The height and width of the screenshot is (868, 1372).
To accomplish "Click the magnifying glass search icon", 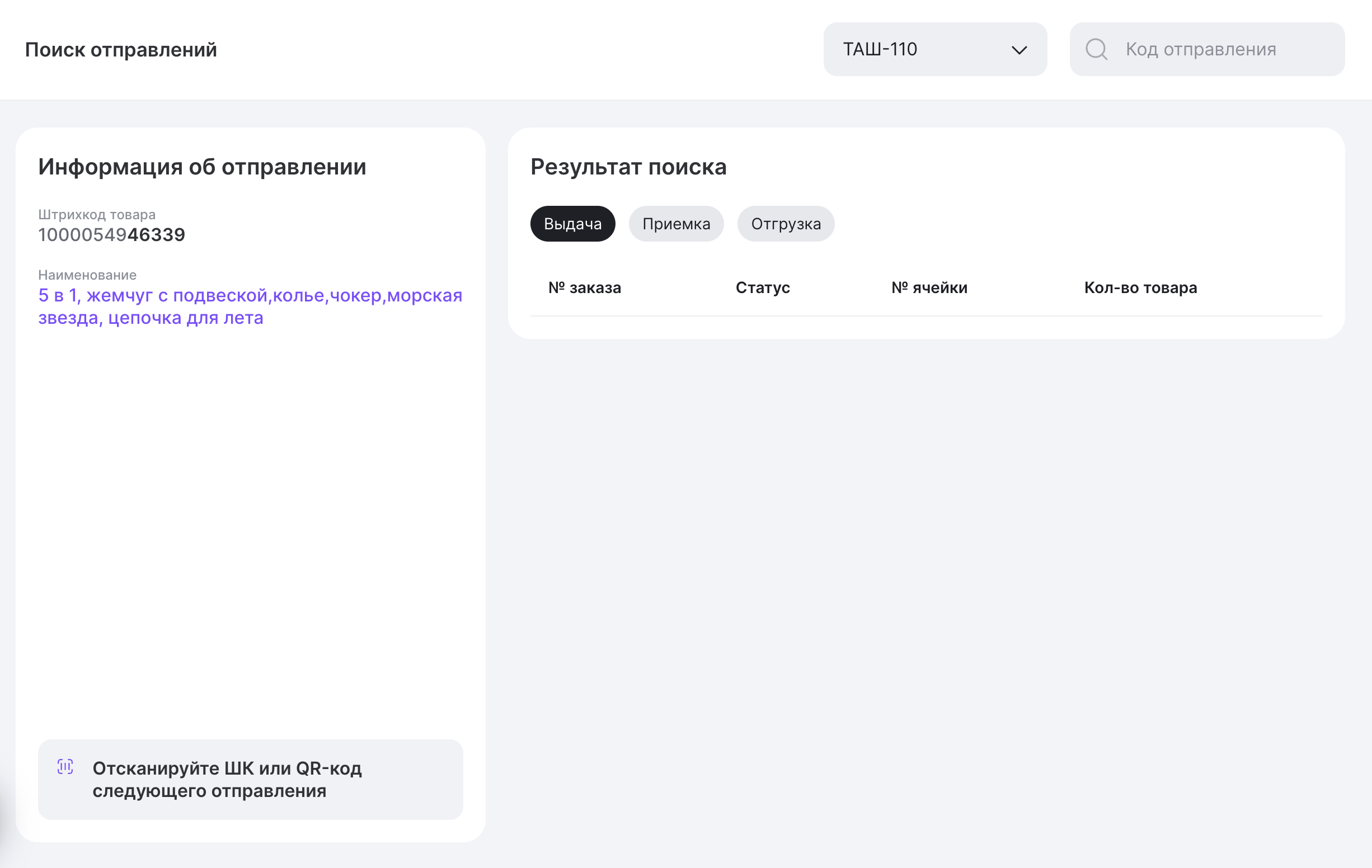I will [1096, 50].
